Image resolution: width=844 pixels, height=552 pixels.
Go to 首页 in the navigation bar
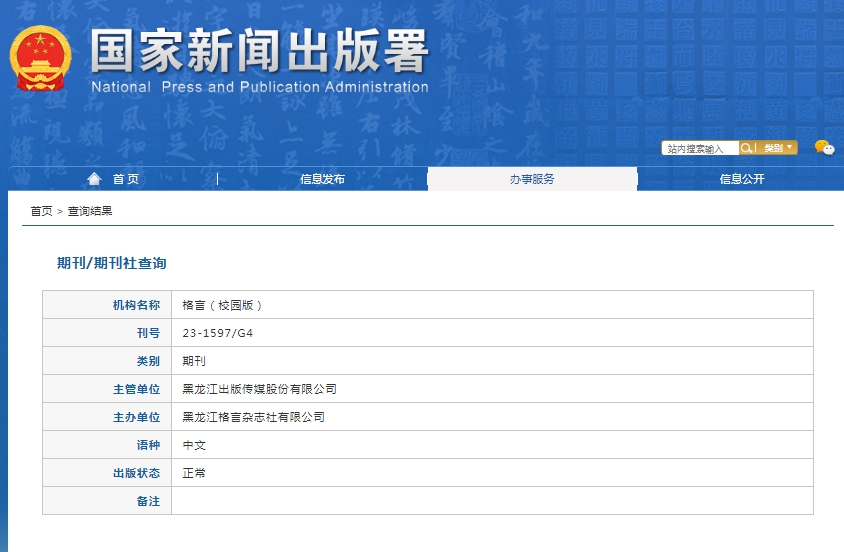click(x=126, y=179)
